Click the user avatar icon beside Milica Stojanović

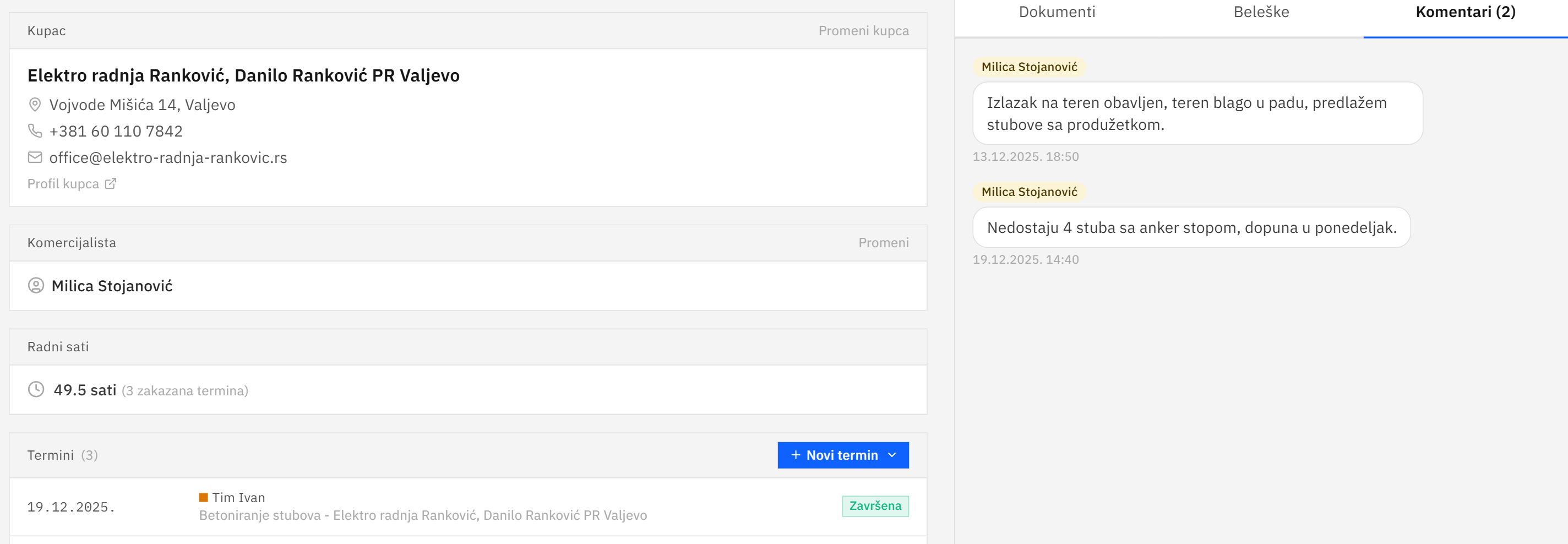click(36, 285)
